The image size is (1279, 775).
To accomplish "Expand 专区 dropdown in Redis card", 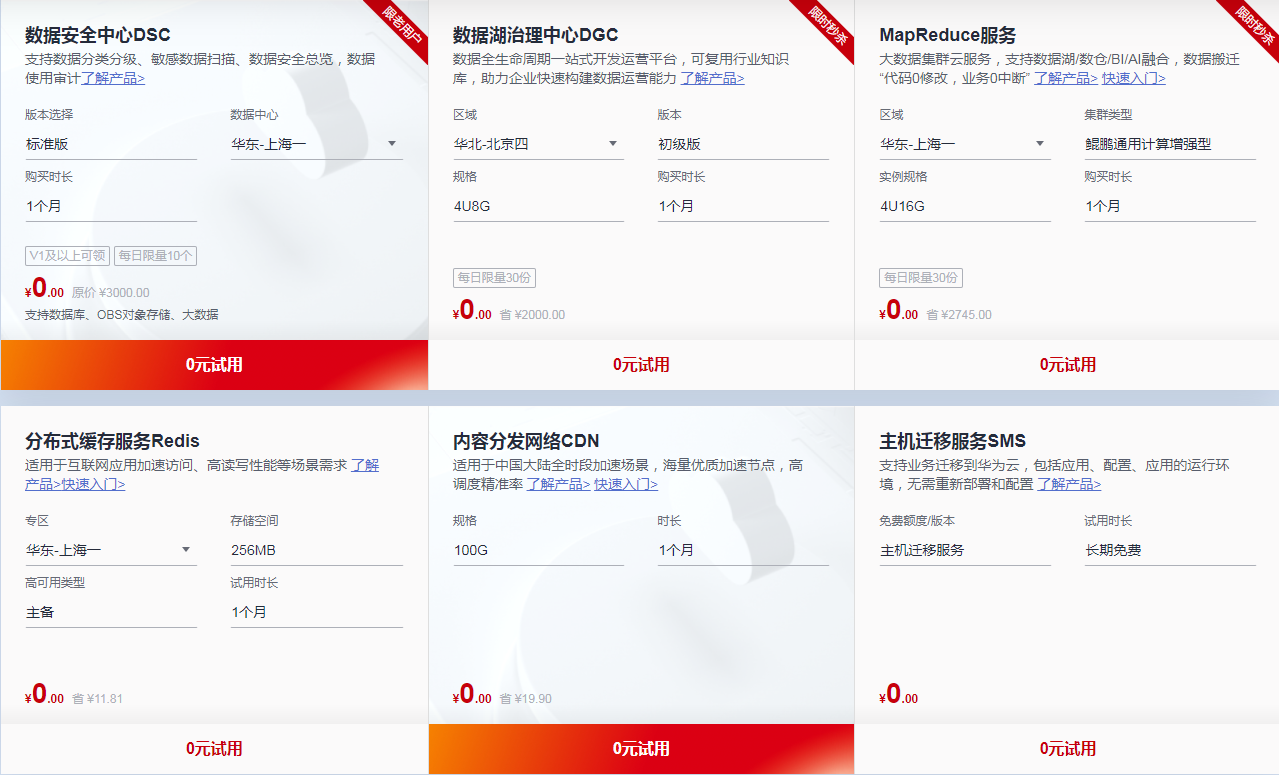I will (x=111, y=550).
